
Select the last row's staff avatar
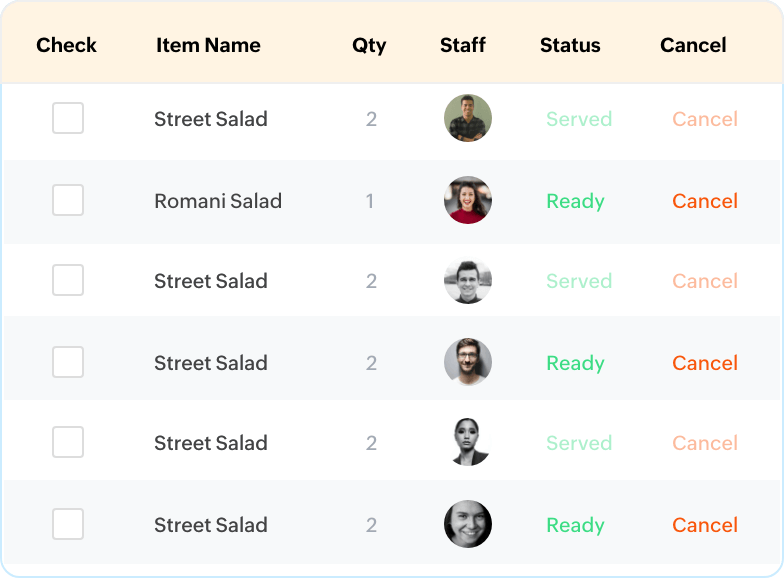pyautogui.click(x=468, y=524)
